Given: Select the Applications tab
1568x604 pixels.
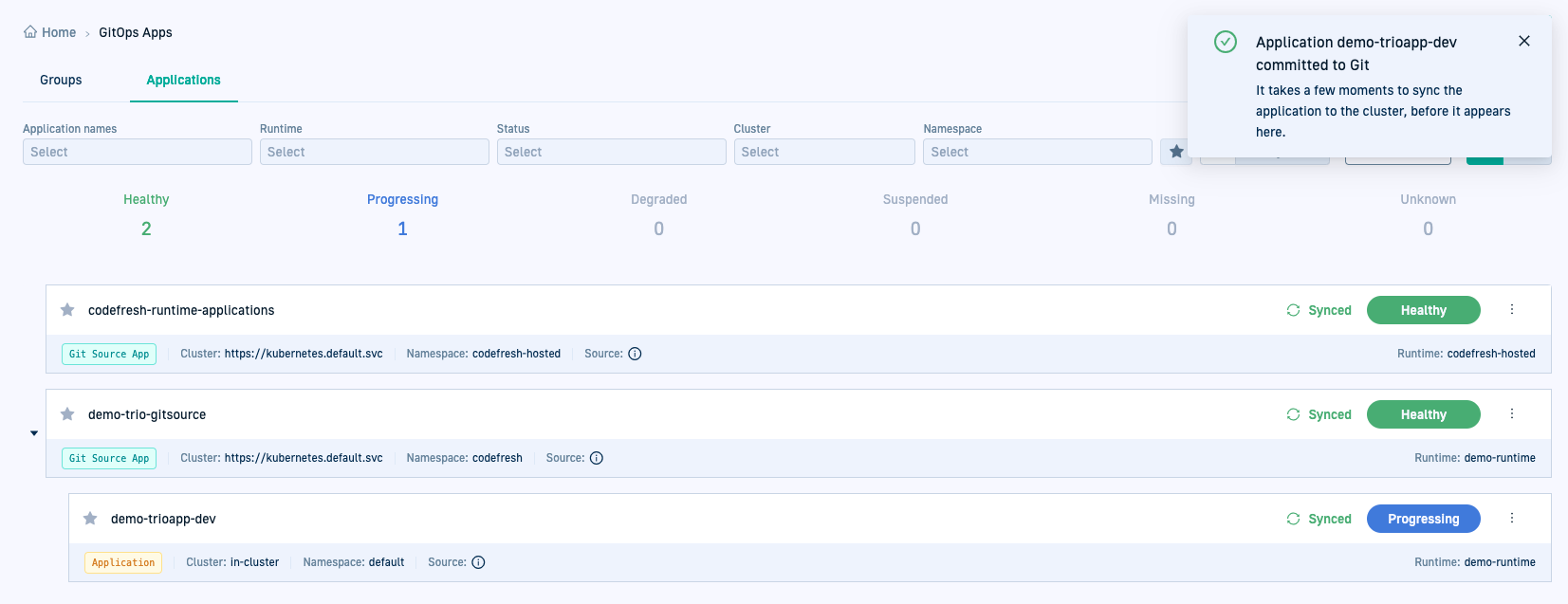Looking at the screenshot, I should point(183,81).
